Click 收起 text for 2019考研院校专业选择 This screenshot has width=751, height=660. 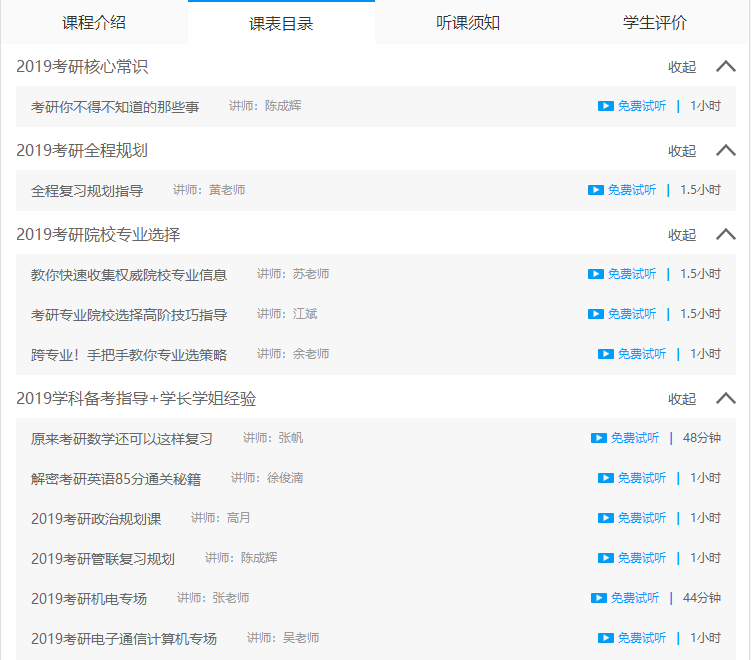[x=682, y=235]
